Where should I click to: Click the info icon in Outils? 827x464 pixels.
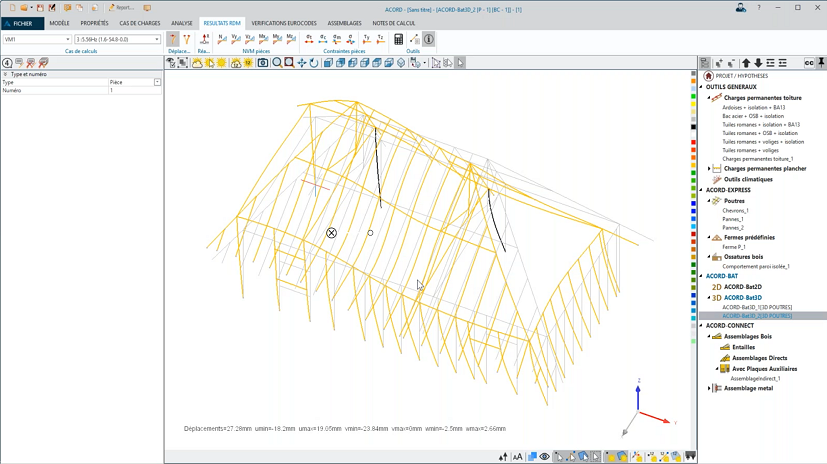pyautogui.click(x=428, y=39)
